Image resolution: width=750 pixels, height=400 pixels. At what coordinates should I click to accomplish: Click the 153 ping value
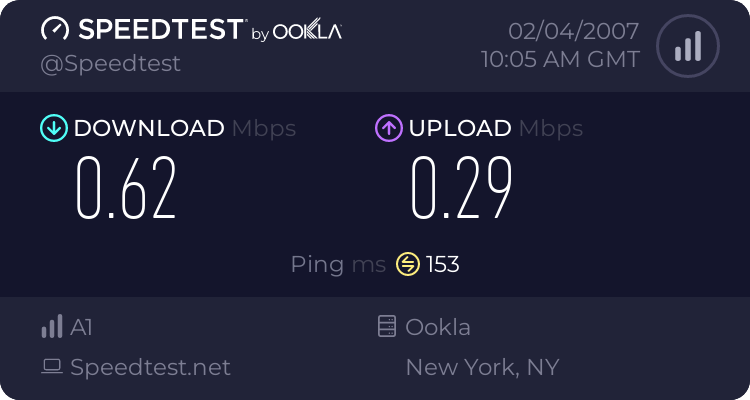pyautogui.click(x=443, y=264)
